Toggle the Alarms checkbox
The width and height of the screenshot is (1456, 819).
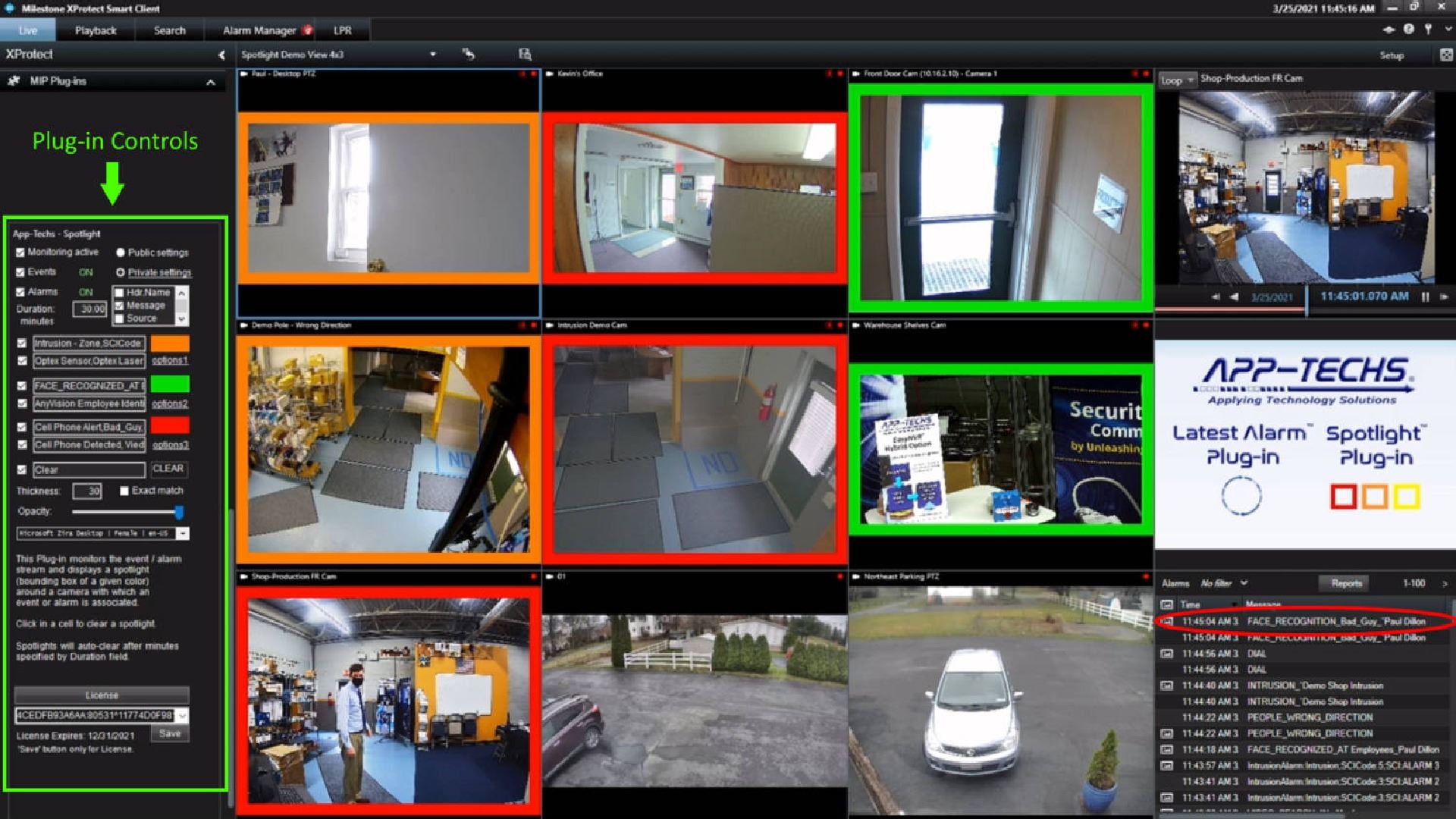(x=20, y=292)
